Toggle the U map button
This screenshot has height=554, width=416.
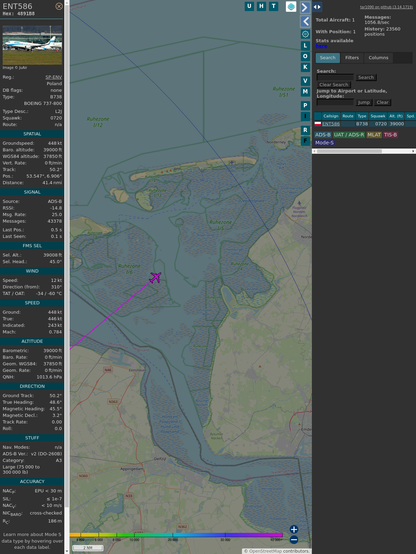click(249, 6)
